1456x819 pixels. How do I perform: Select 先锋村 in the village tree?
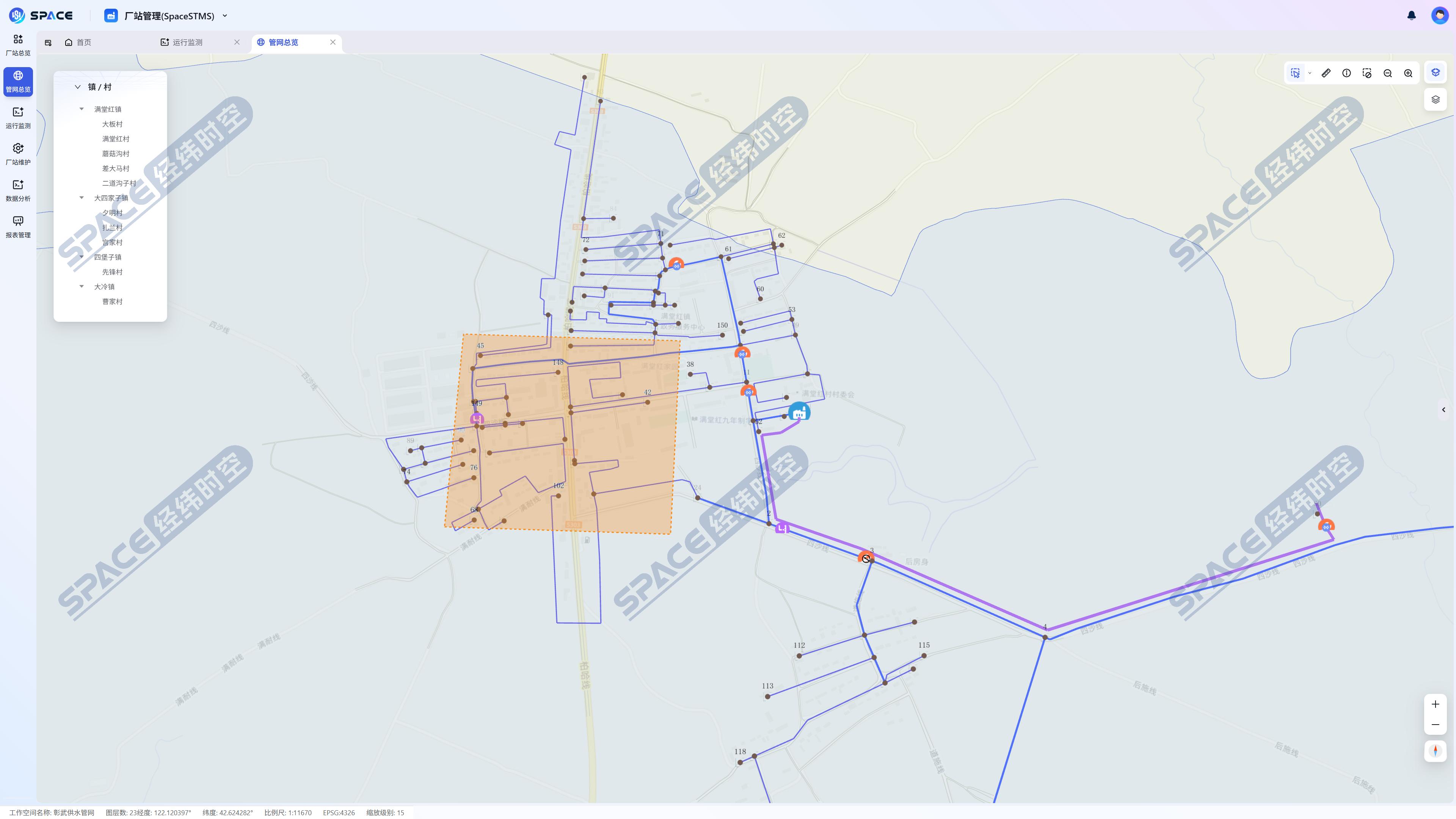tap(112, 272)
